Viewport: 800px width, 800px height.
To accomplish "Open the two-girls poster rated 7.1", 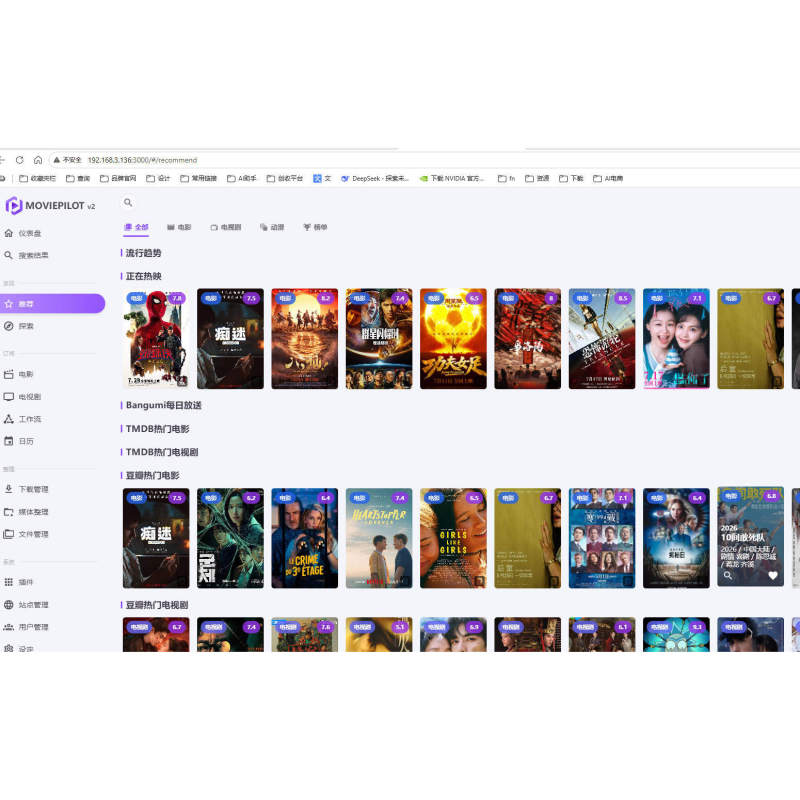I will click(676, 339).
